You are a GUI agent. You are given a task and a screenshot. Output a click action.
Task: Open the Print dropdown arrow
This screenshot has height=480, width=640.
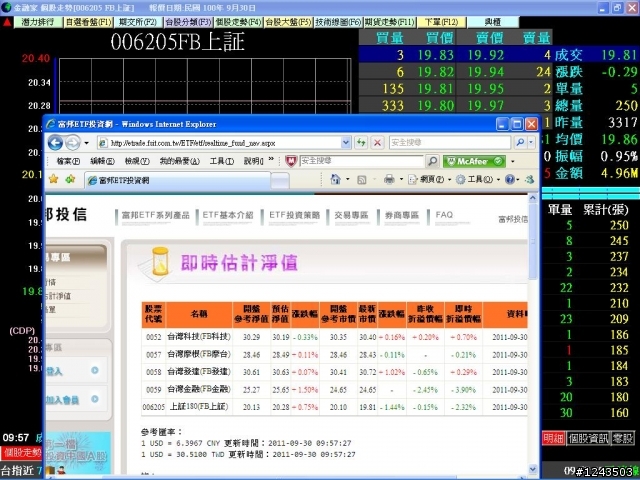point(401,179)
